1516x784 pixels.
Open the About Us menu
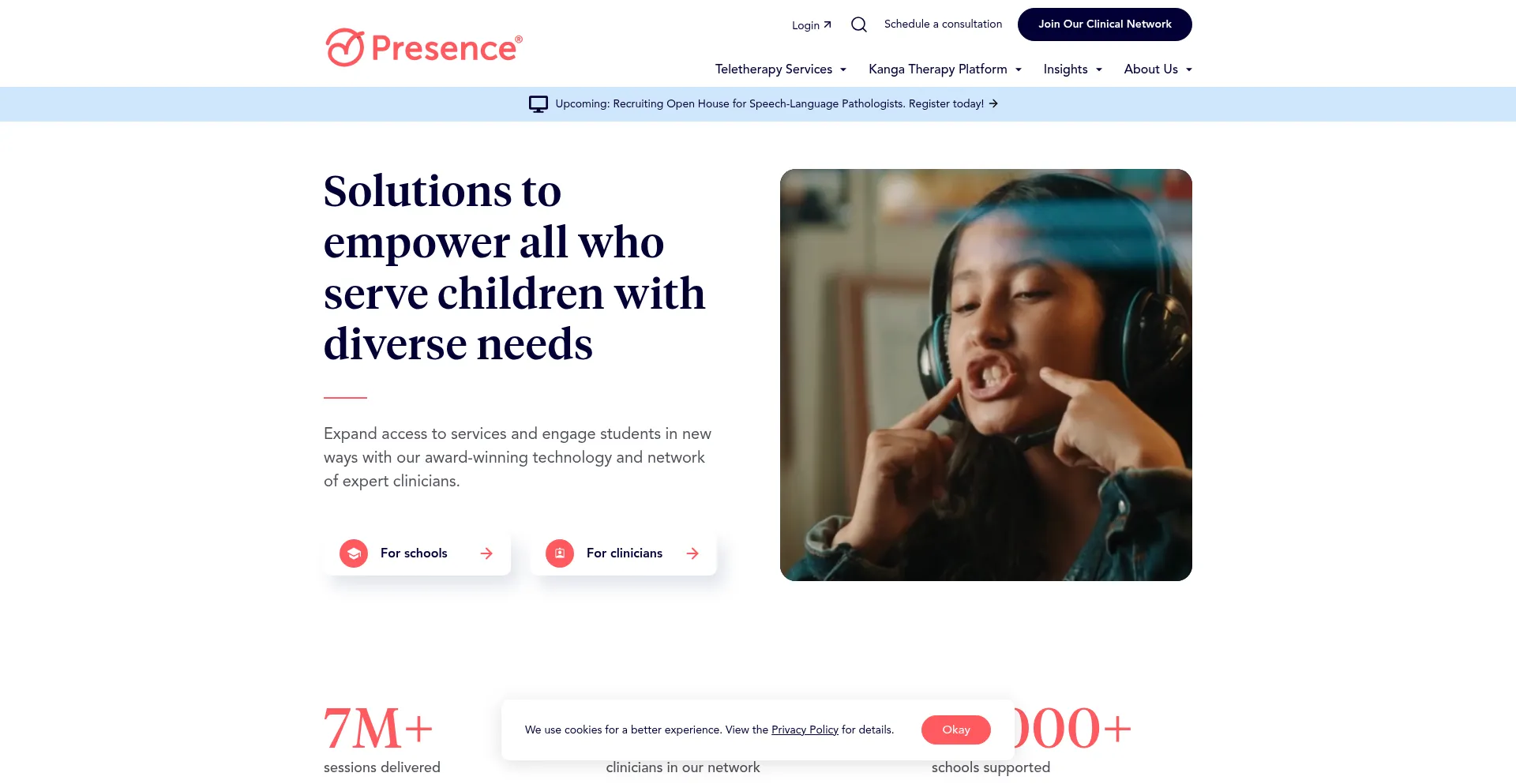[1158, 69]
